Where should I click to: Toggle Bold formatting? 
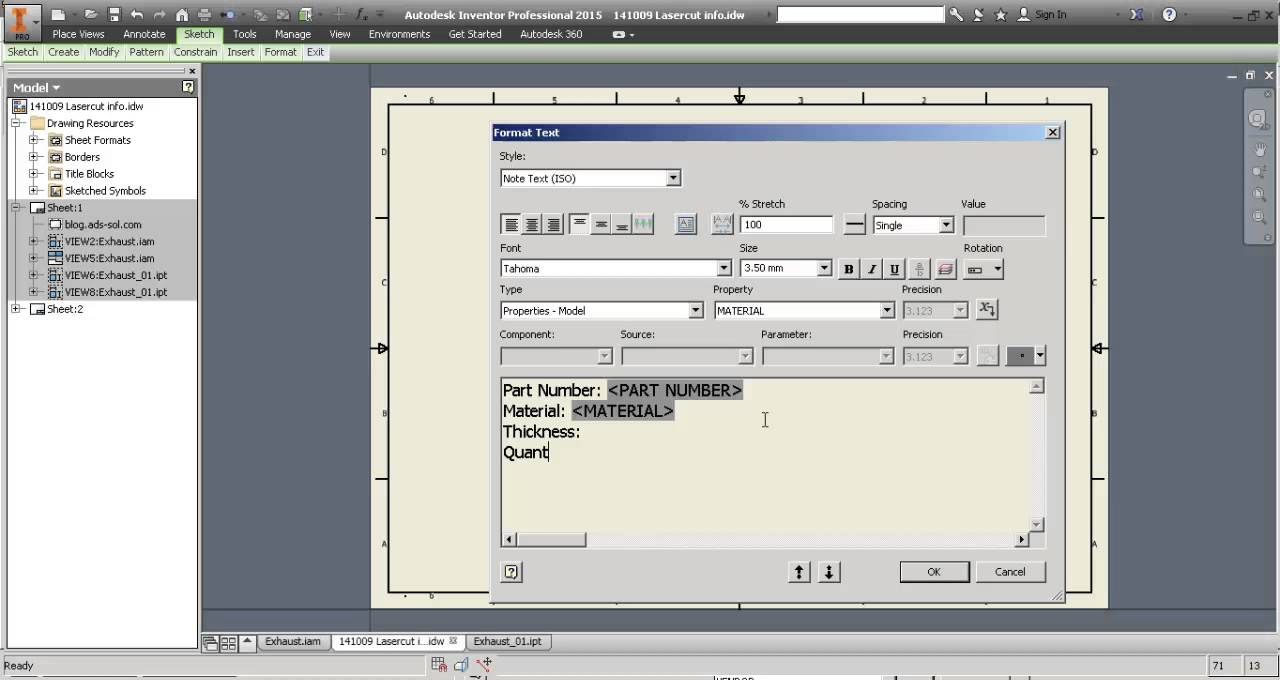(849, 269)
